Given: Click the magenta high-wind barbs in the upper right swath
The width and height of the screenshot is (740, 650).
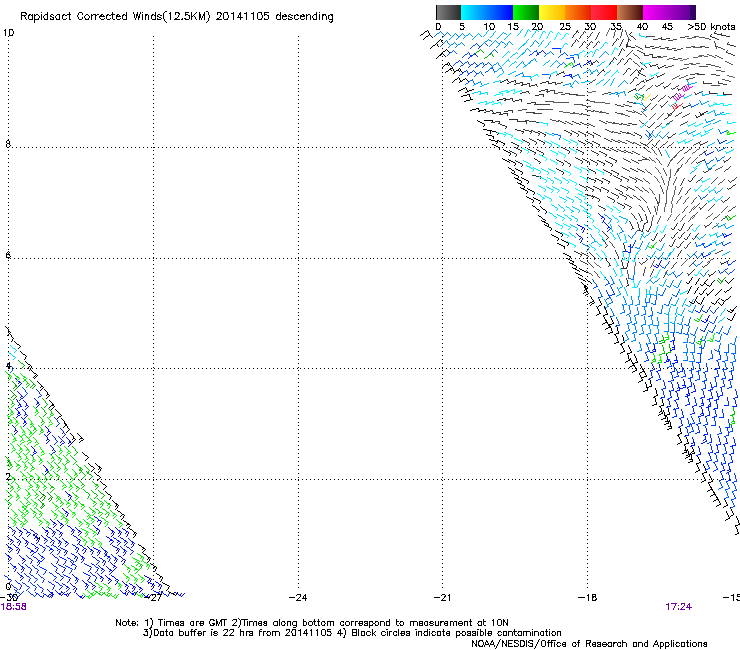Looking at the screenshot, I should click(682, 93).
